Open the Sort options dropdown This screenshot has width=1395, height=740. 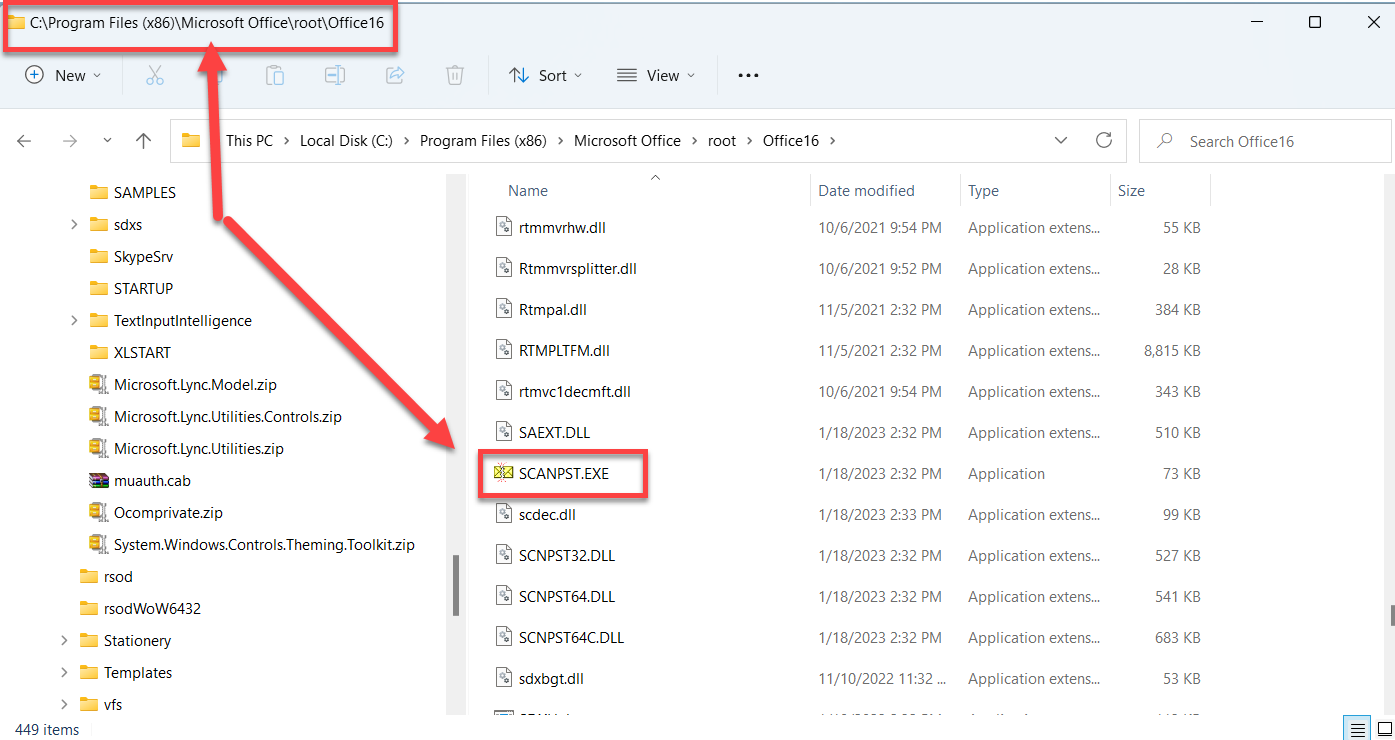546,75
